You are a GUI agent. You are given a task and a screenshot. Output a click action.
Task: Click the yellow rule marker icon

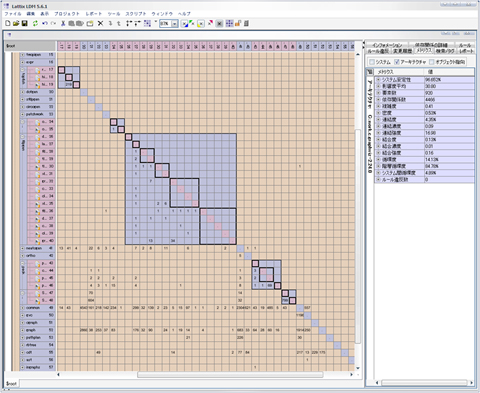(200, 23)
